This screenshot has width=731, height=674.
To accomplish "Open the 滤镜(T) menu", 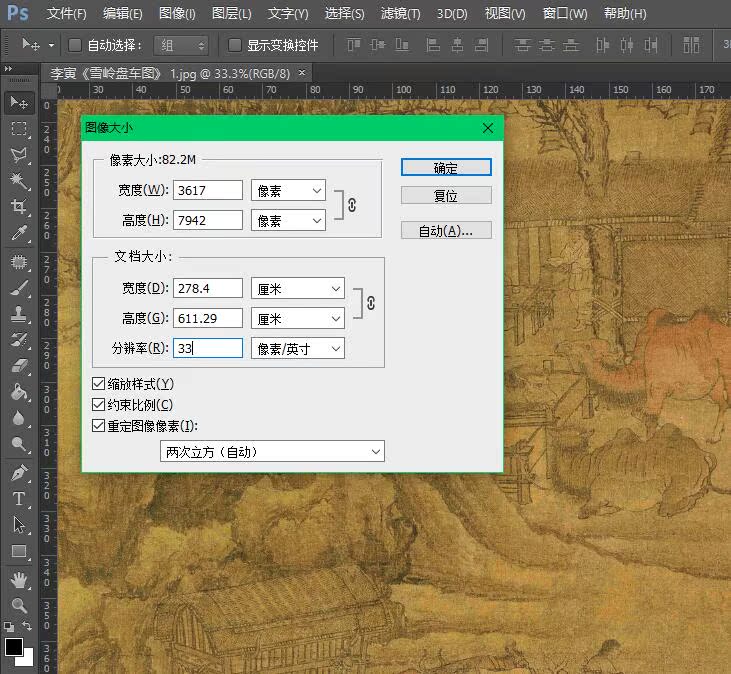I will coord(401,14).
